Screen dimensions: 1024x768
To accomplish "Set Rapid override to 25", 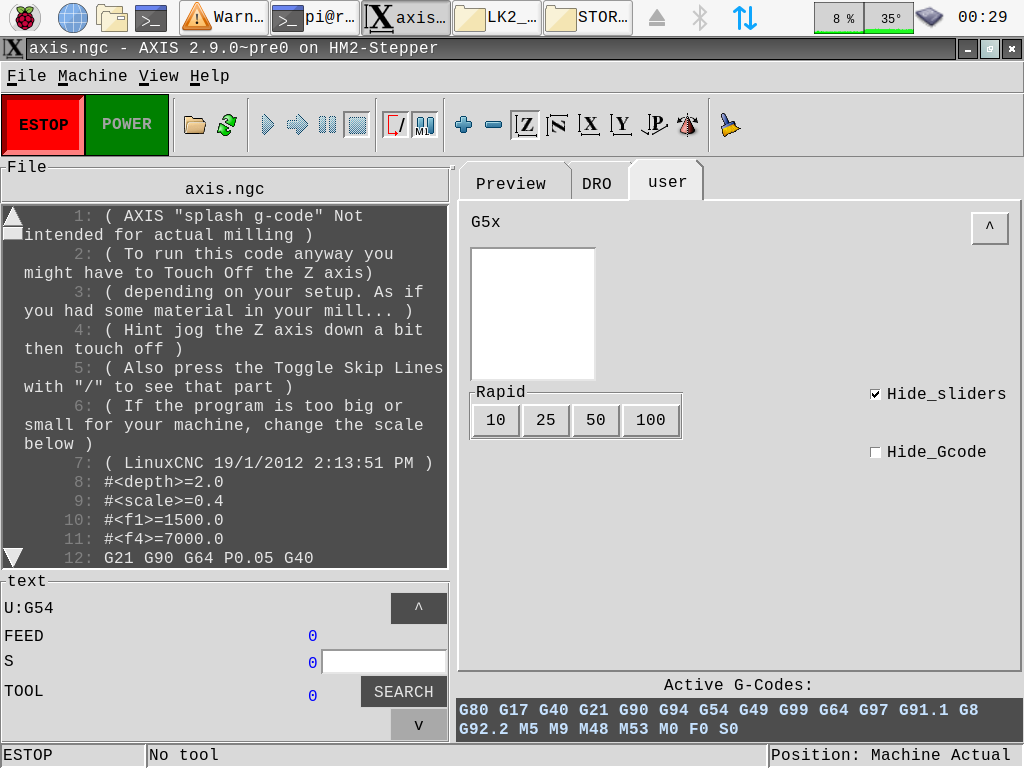I will coord(545,420).
